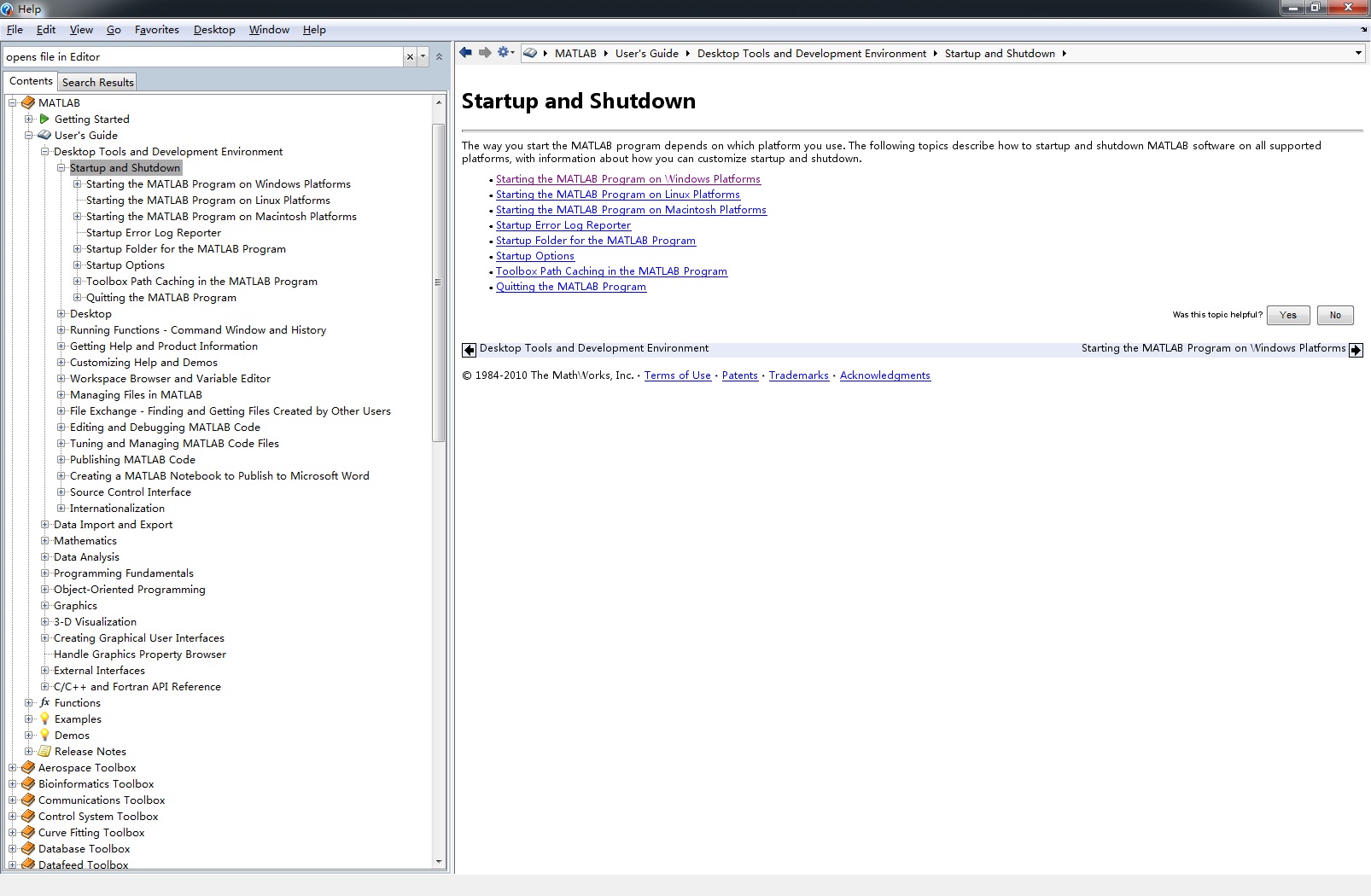The width and height of the screenshot is (1371, 896).
Task: Collapse the MATLAB tree node
Action: click(x=13, y=102)
